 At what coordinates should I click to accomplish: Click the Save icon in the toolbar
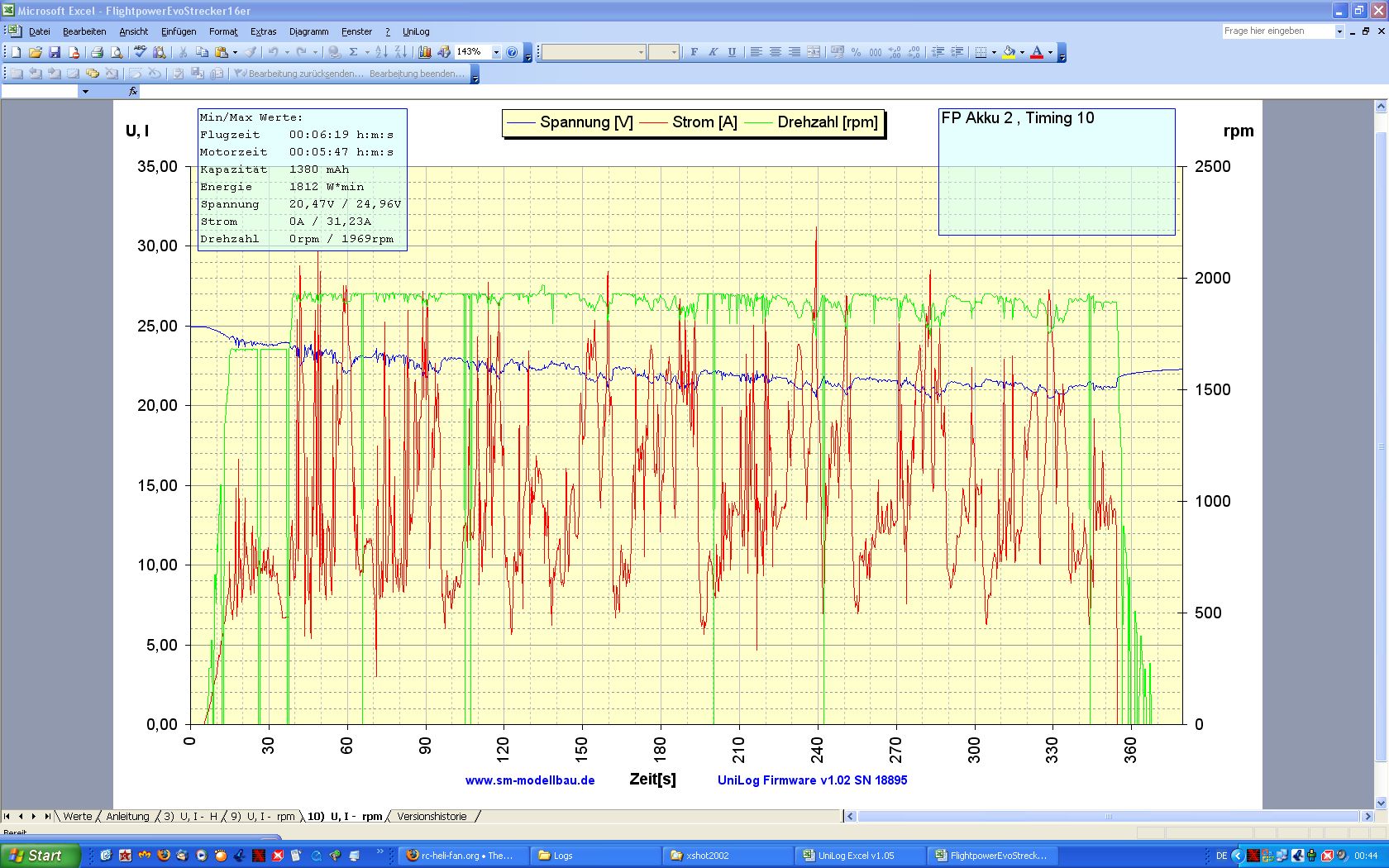point(55,52)
